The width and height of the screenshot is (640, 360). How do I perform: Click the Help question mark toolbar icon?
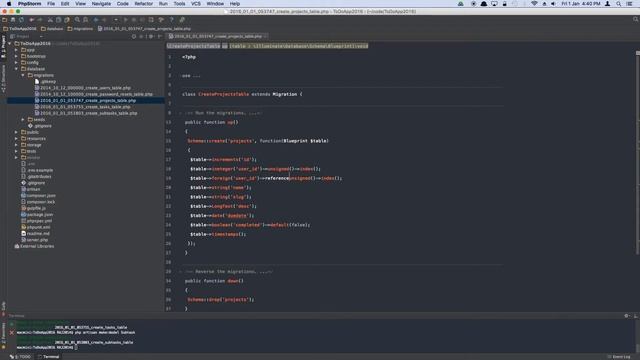[x=171, y=20]
